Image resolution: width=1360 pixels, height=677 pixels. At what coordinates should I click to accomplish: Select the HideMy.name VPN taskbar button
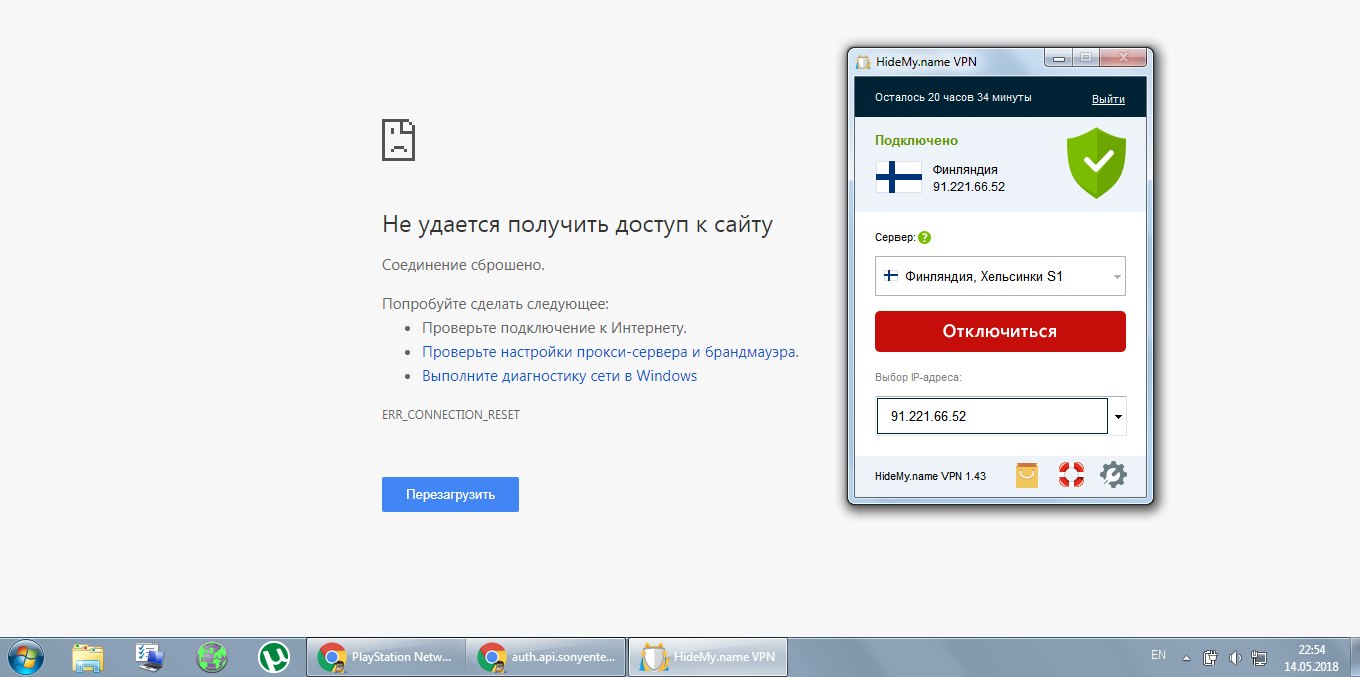708,657
